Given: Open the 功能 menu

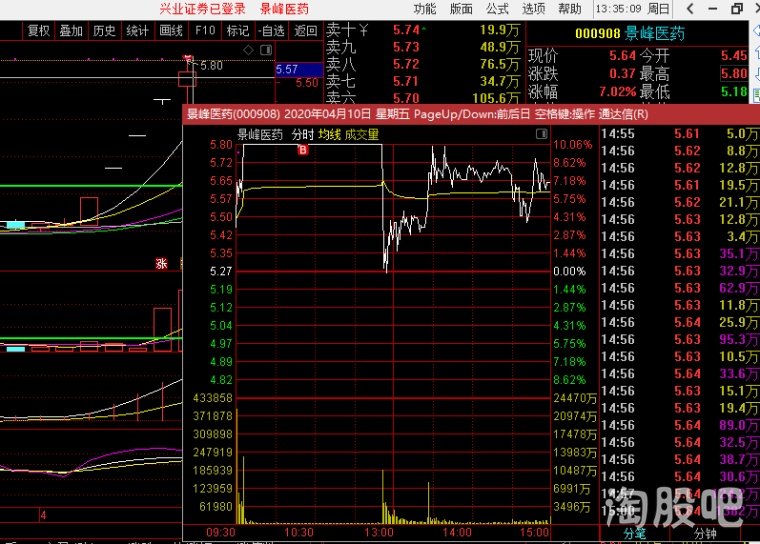Looking at the screenshot, I should click(425, 9).
